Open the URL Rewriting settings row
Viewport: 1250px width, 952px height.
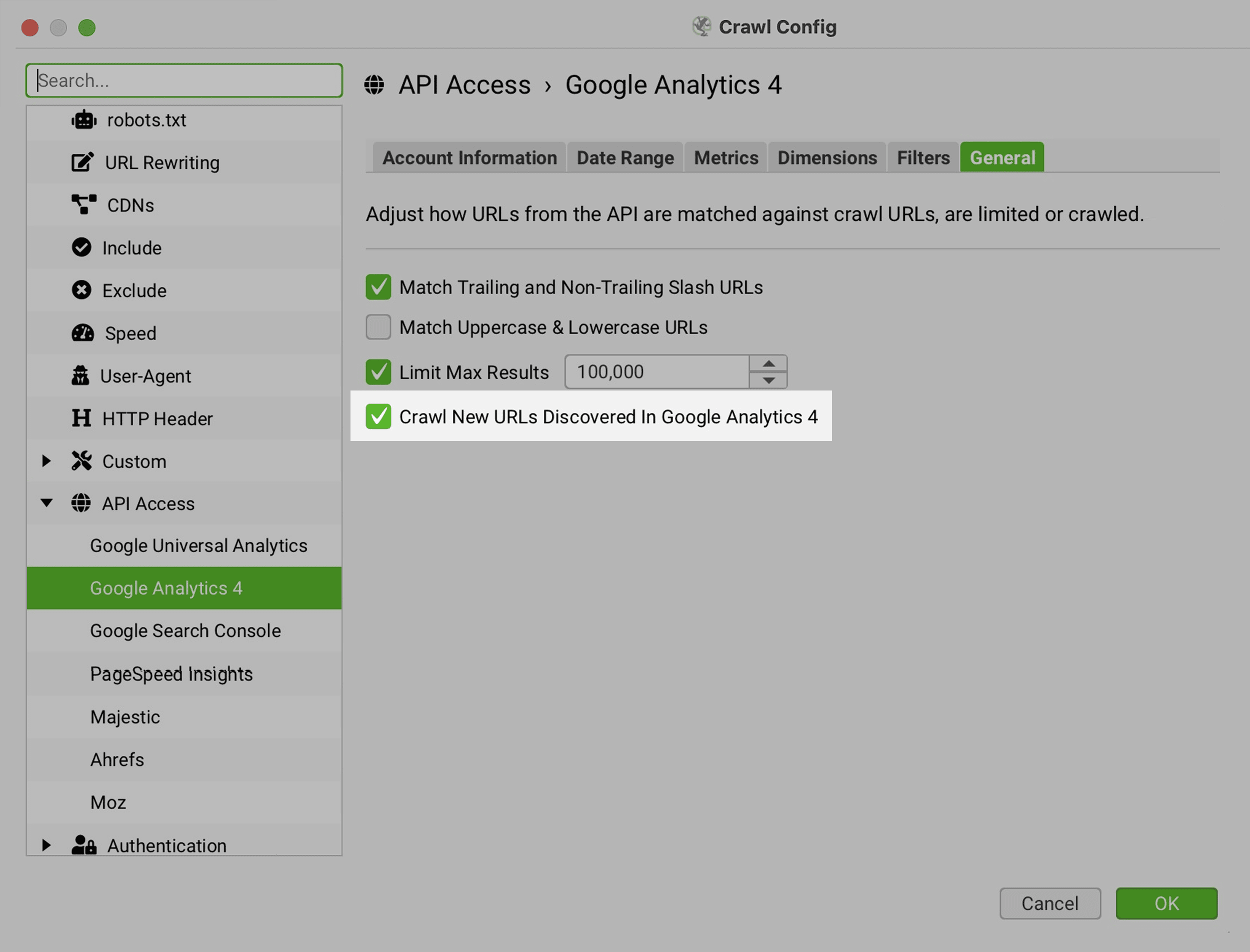184,162
